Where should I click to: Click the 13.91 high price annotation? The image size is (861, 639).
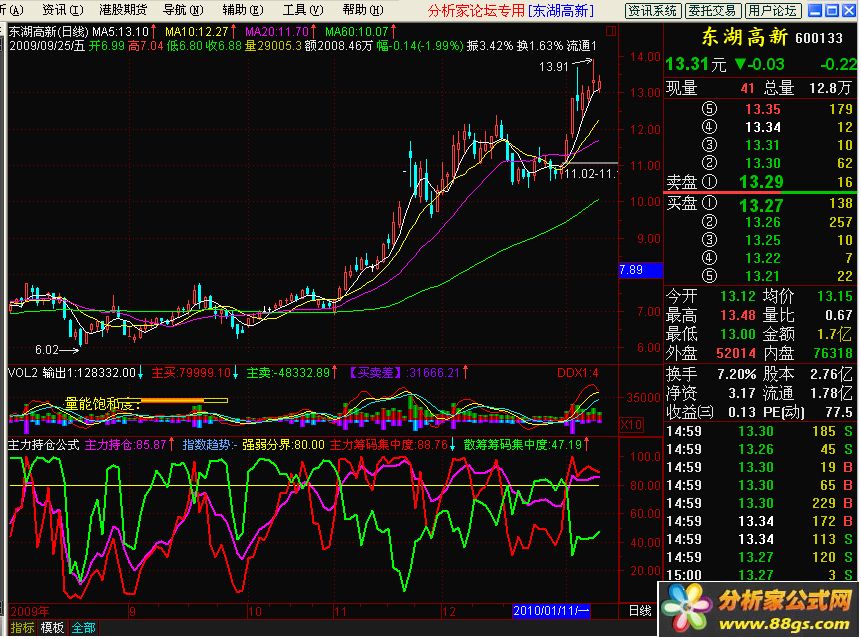pyautogui.click(x=554, y=67)
